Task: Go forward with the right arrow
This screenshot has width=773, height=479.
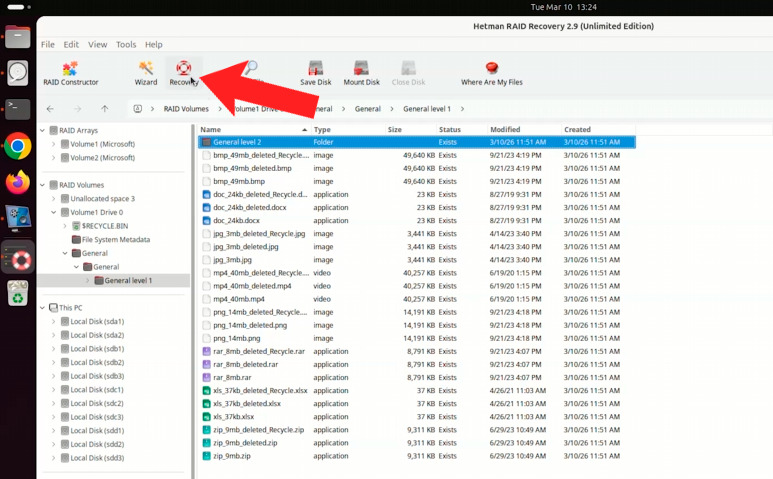Action: [x=77, y=109]
